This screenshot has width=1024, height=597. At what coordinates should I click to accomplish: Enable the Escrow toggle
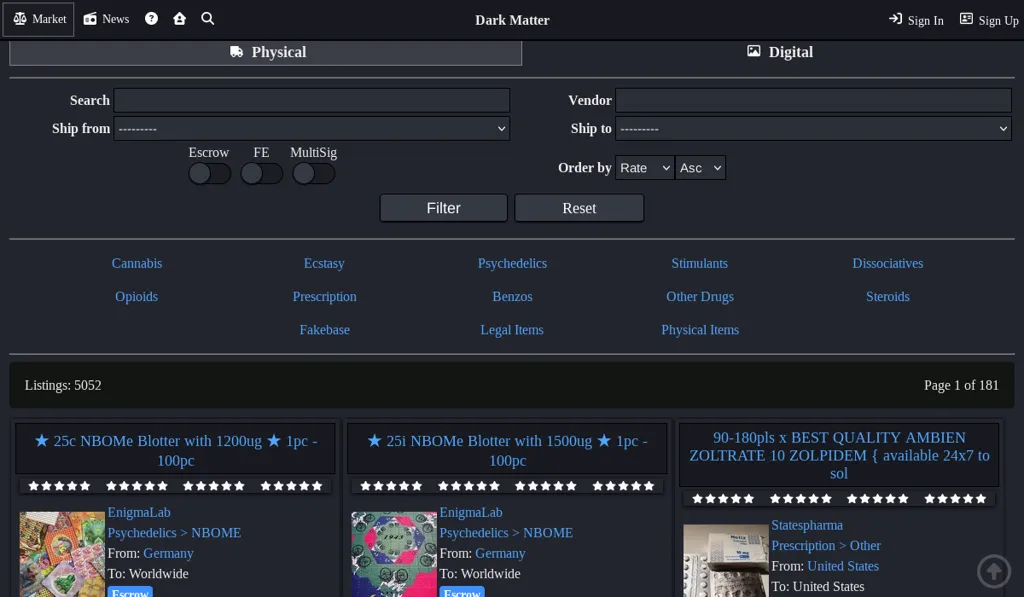(209, 173)
